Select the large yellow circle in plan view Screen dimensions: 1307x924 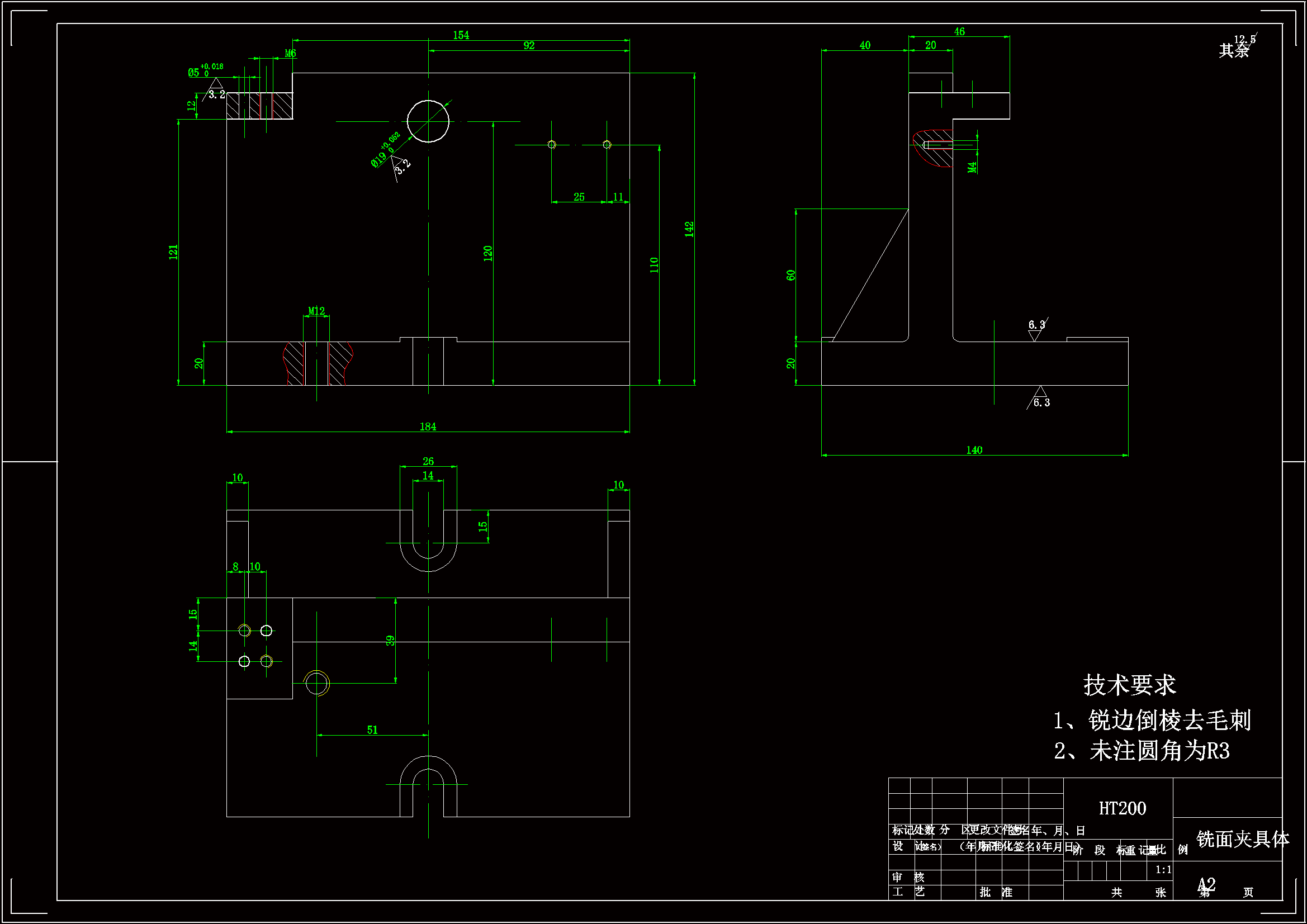pyautogui.click(x=317, y=683)
